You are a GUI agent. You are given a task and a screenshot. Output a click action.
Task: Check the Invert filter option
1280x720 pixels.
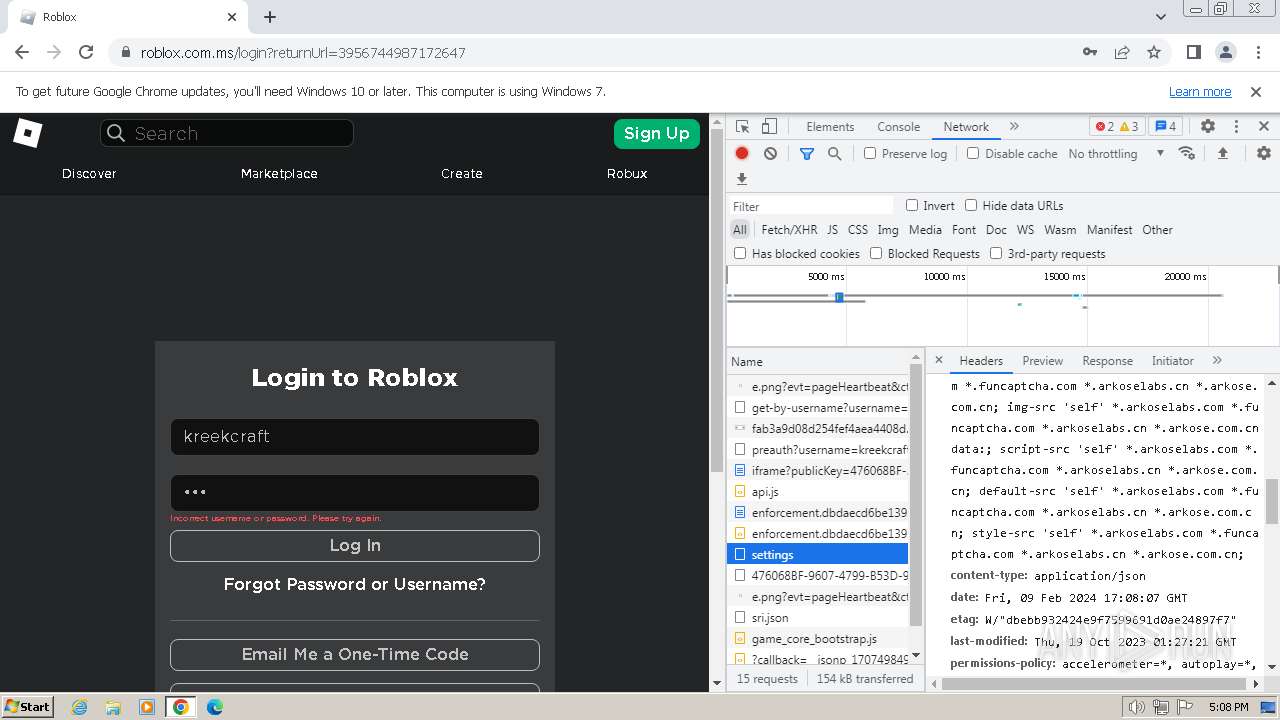click(912, 205)
